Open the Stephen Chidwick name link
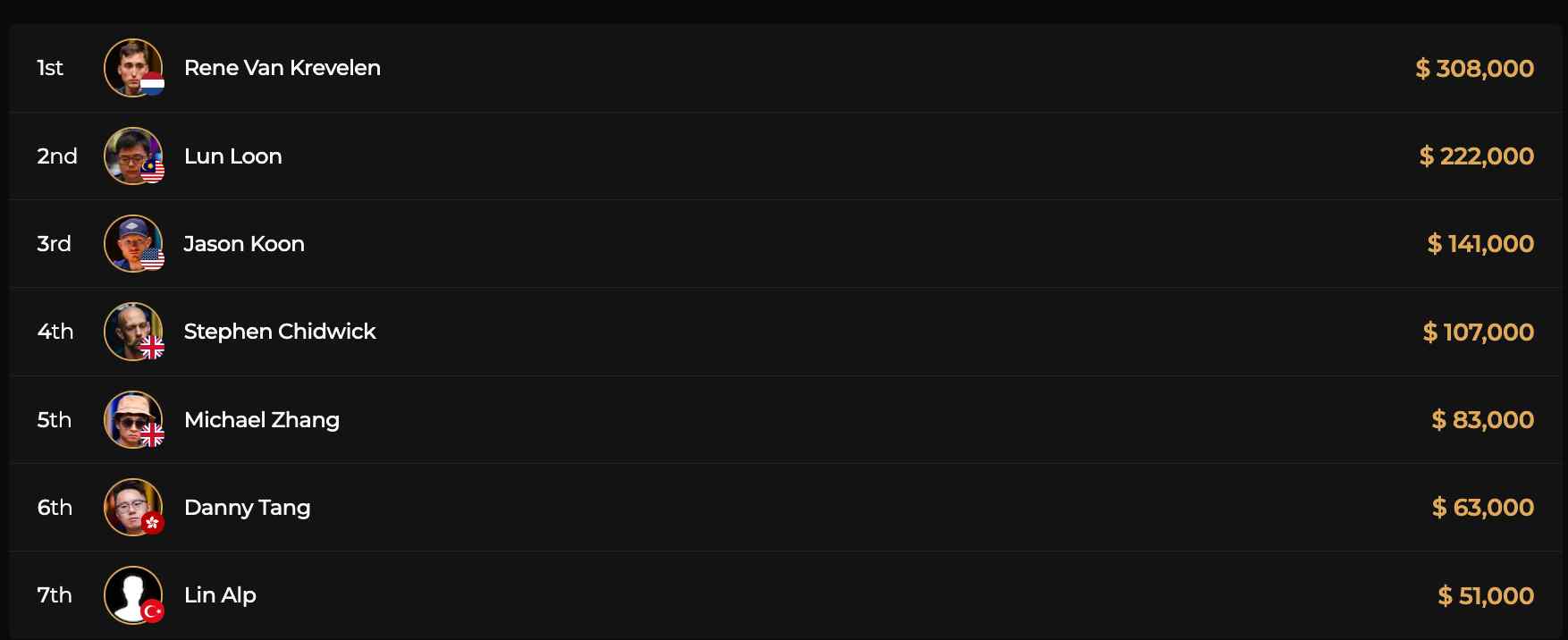Viewport: 1568px width, 640px height. 279,332
